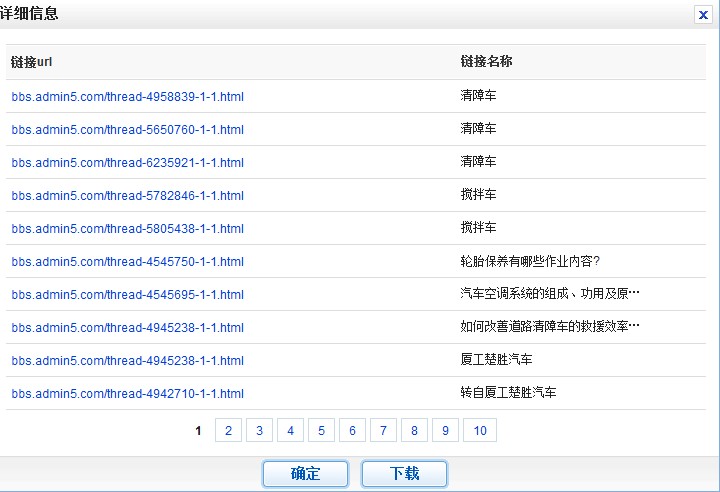
Task: Open link thread-4942710-1-1.html
Action: point(128,394)
